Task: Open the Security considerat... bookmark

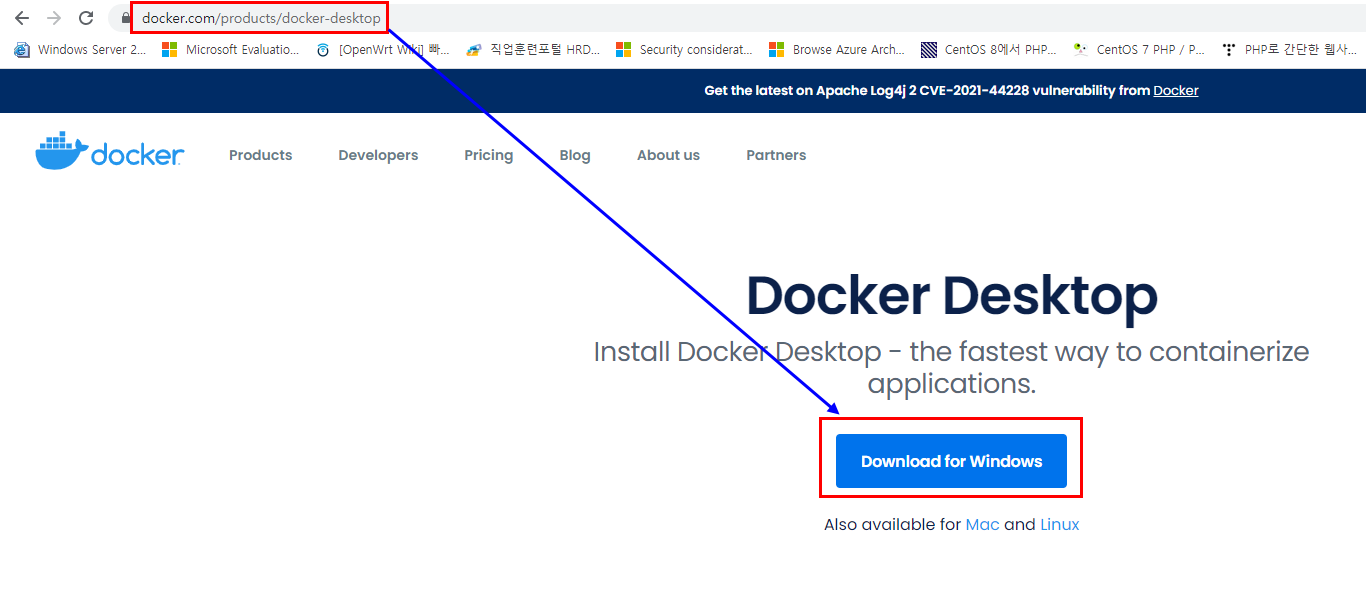Action: coord(684,49)
